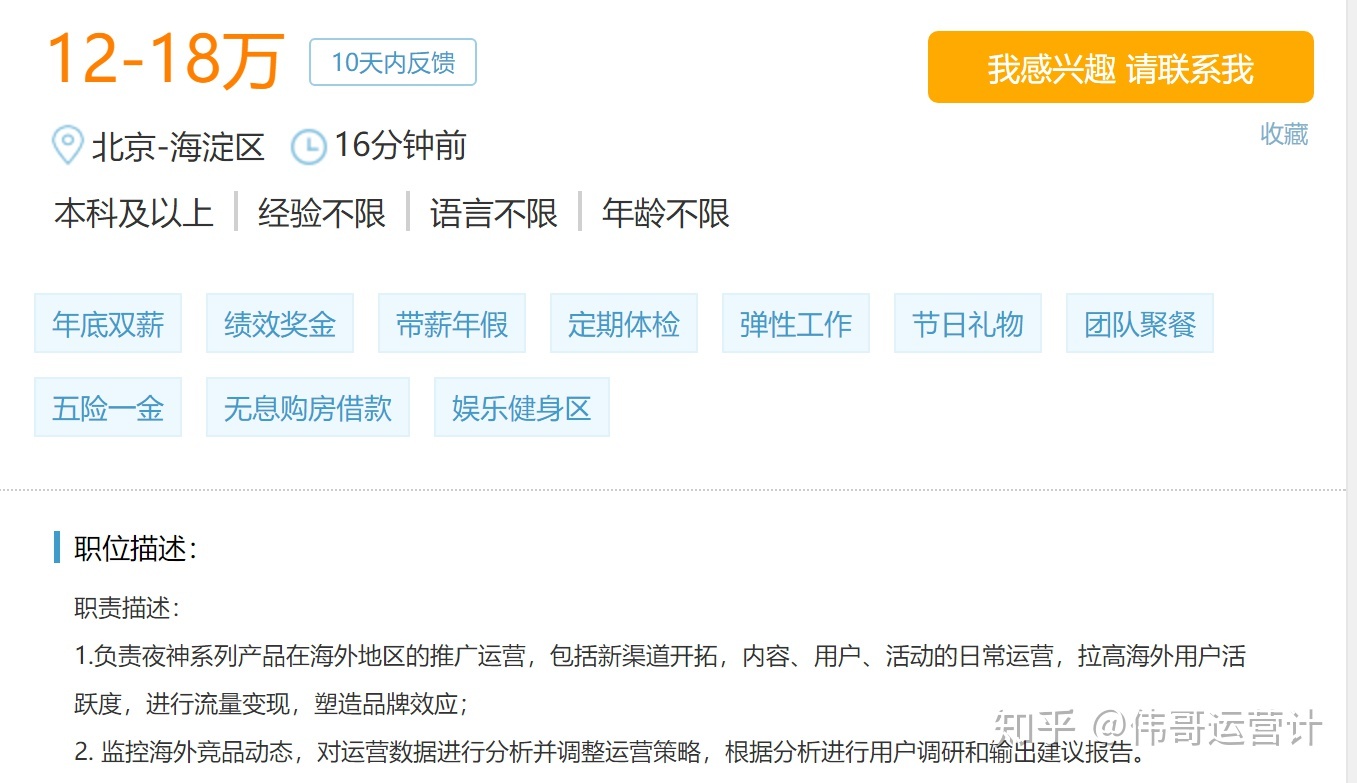Click the location text 北京-海淀区
The image size is (1357, 783).
coord(178,148)
